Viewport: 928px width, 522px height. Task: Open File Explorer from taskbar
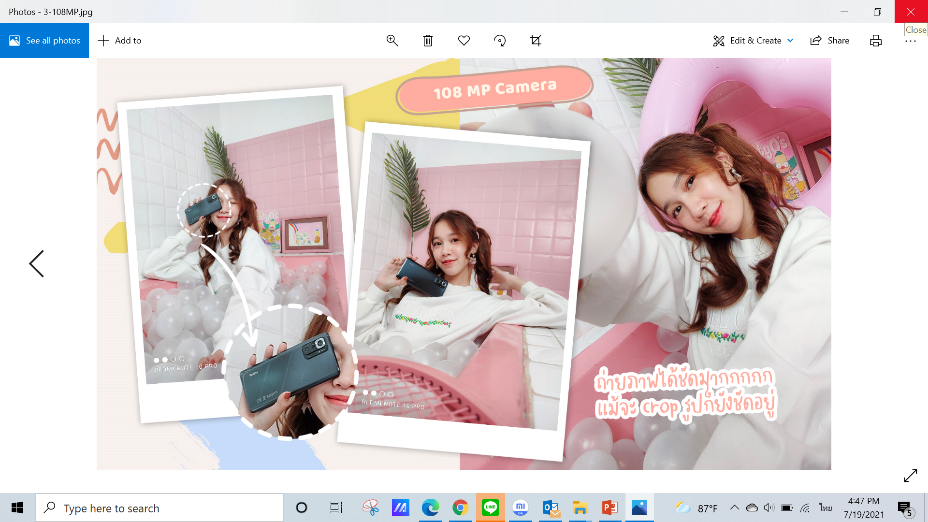580,507
